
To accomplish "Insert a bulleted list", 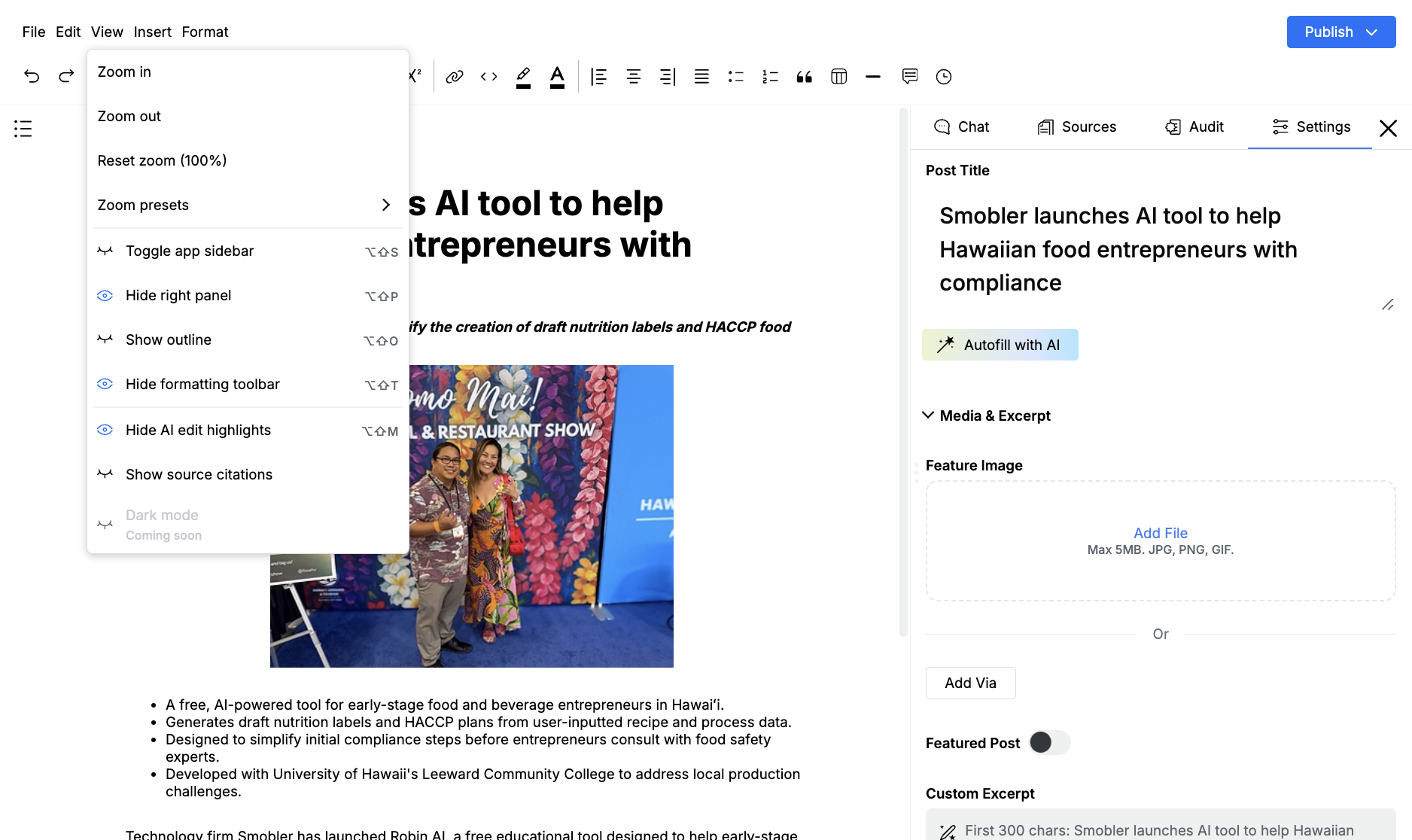I will (x=736, y=77).
